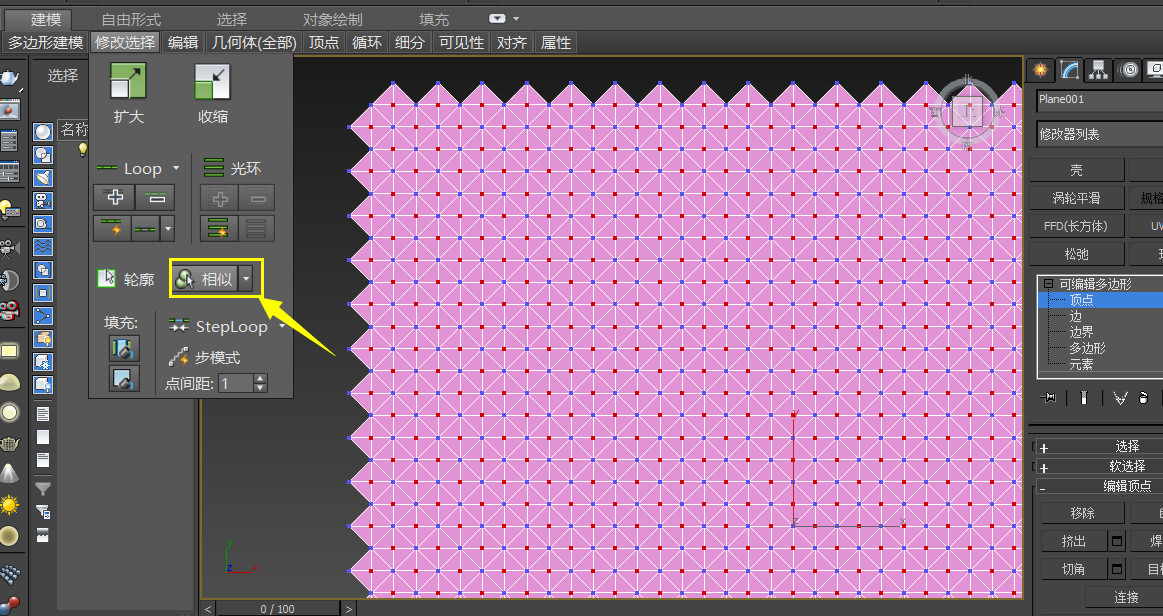Switch to the 自由形式 ribbon tab
Image resolution: width=1163 pixels, height=616 pixels.
click(131, 19)
